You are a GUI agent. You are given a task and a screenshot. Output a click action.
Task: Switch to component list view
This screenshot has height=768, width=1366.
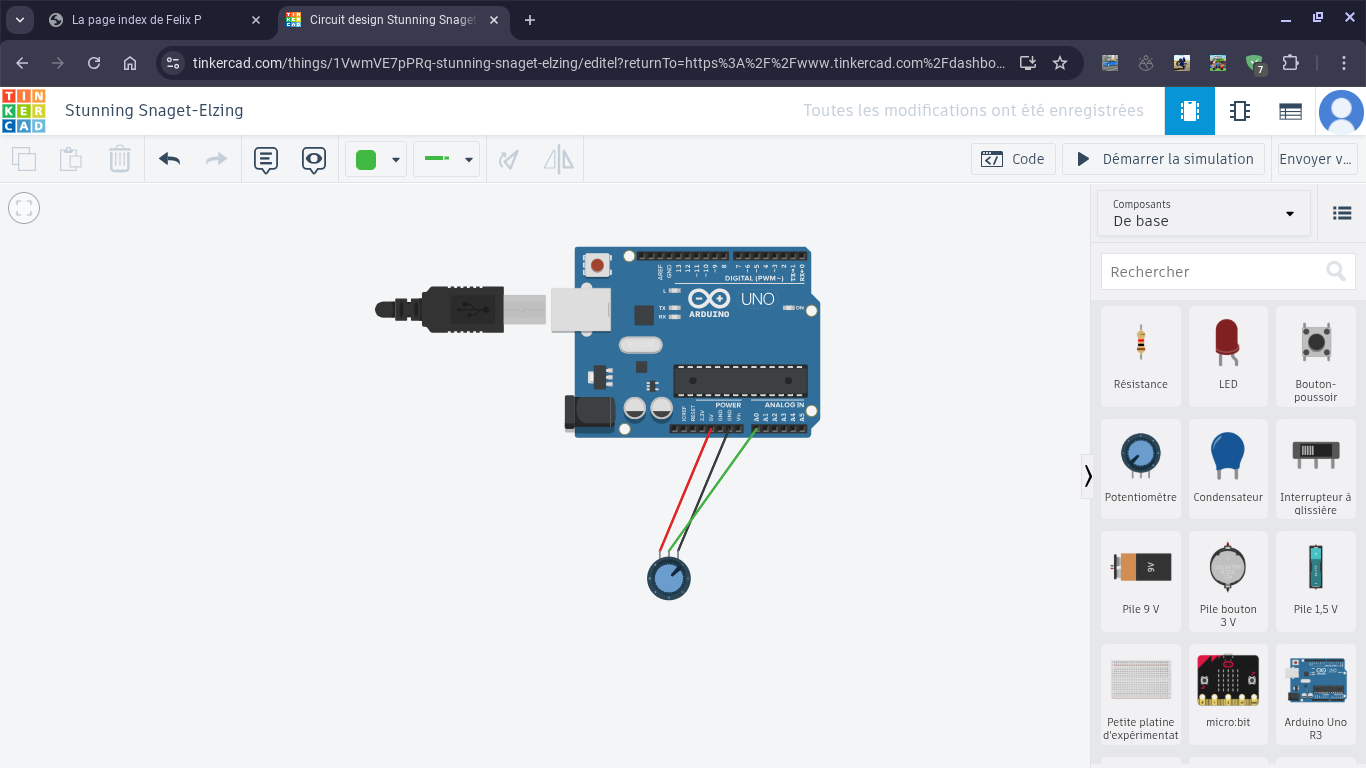[x=1290, y=111]
